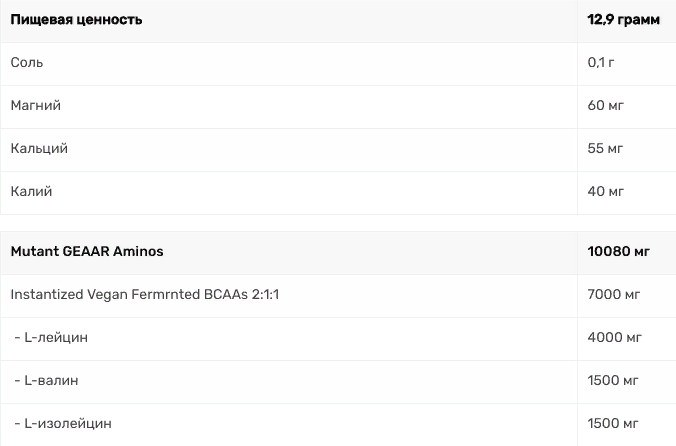Select the 1500 мг L-валин value
The width and height of the screenshot is (676, 446).
tap(613, 381)
